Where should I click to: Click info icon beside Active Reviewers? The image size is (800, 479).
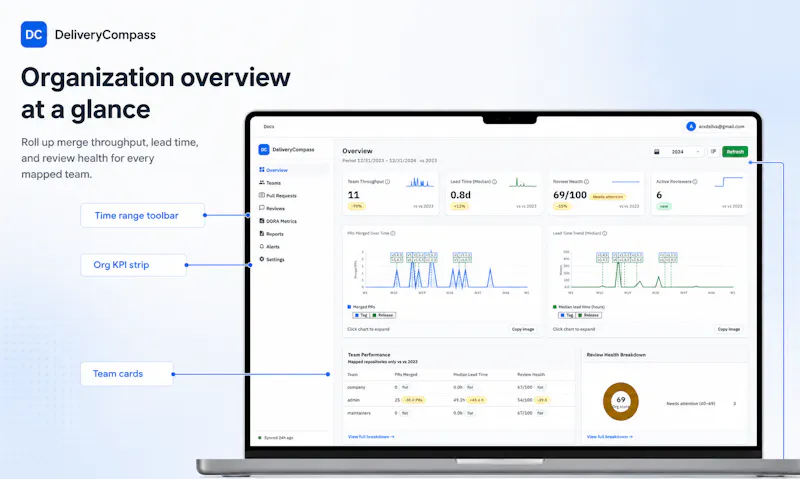[x=695, y=182]
